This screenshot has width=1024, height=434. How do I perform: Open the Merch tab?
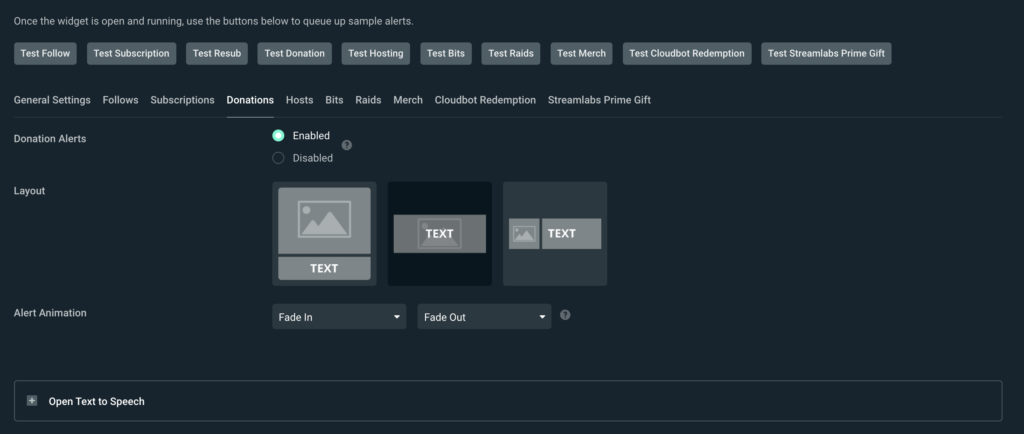click(x=408, y=100)
